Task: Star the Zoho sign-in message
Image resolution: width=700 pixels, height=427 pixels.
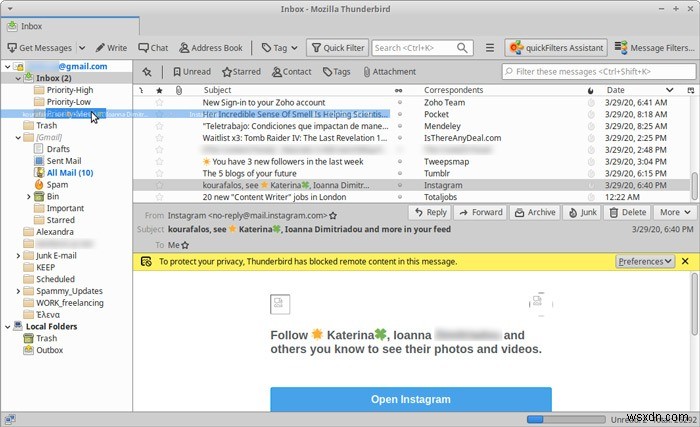Action: 159,102
